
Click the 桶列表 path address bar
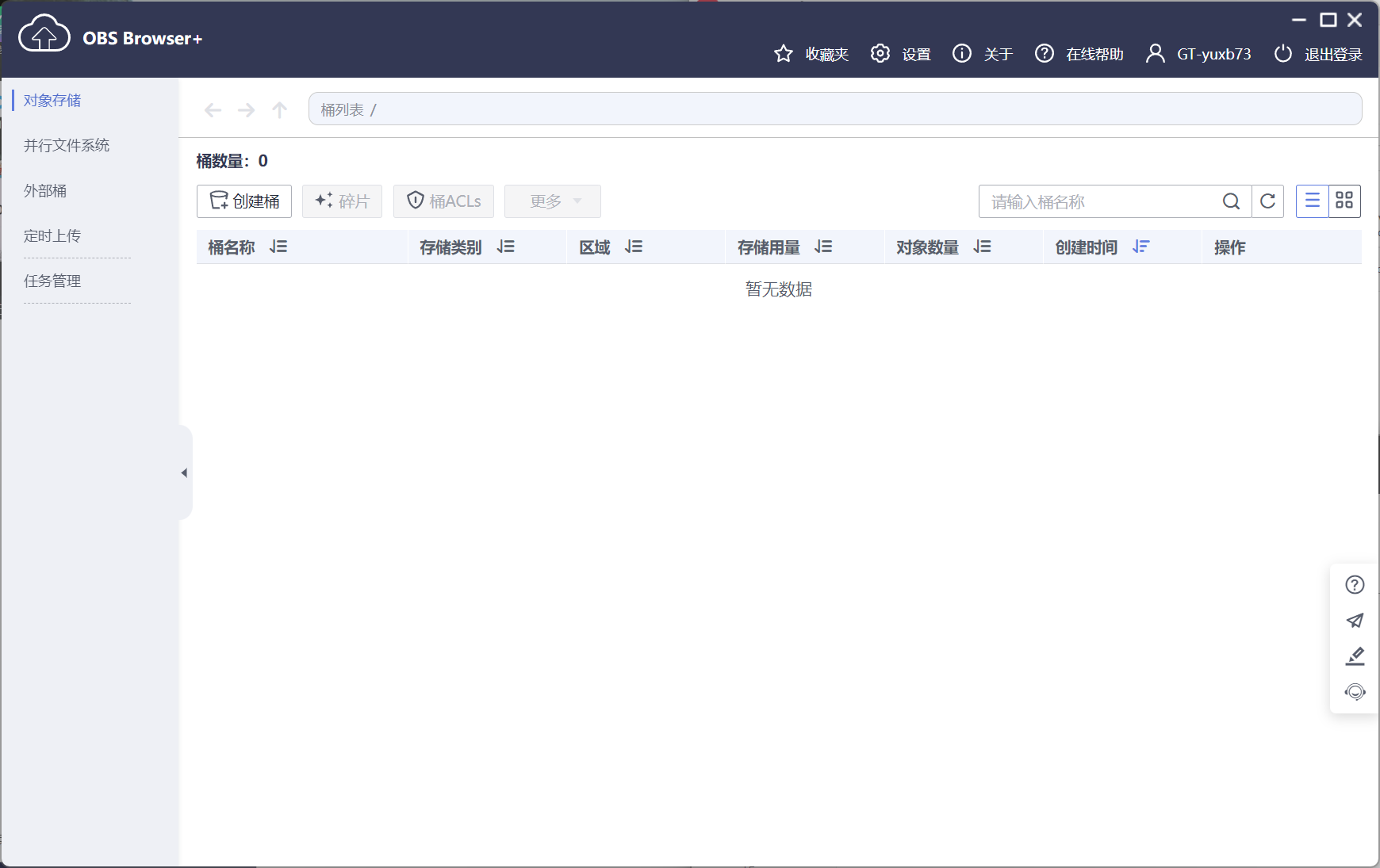coord(835,109)
